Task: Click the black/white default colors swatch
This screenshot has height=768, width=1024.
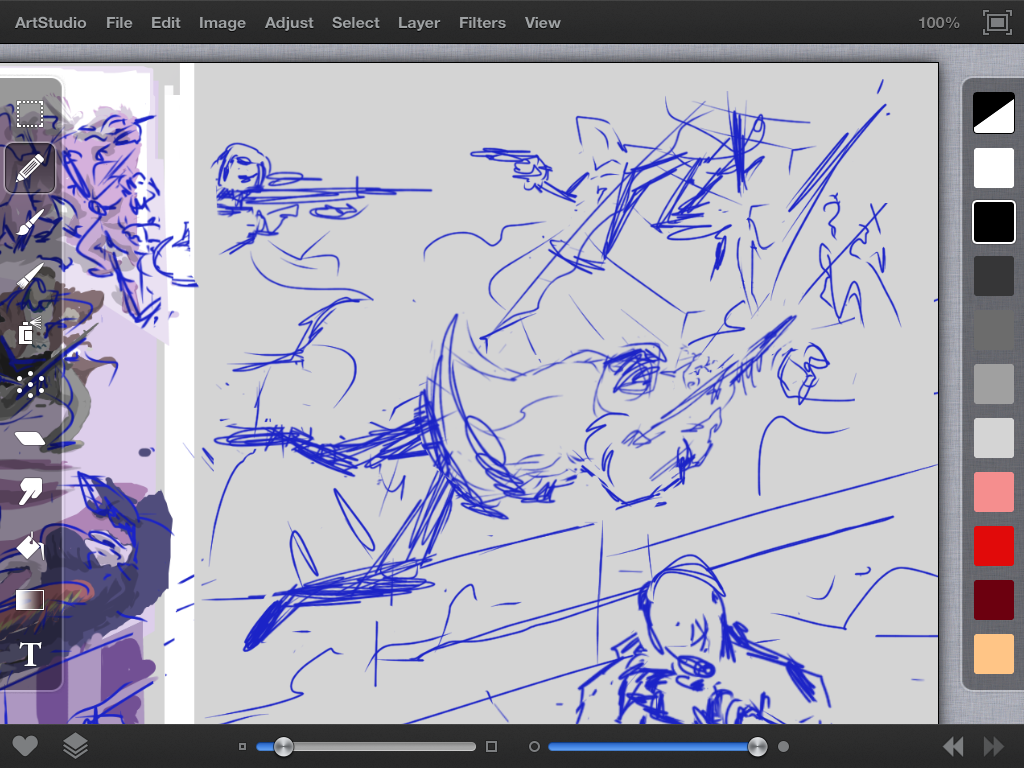Action: tap(993, 113)
